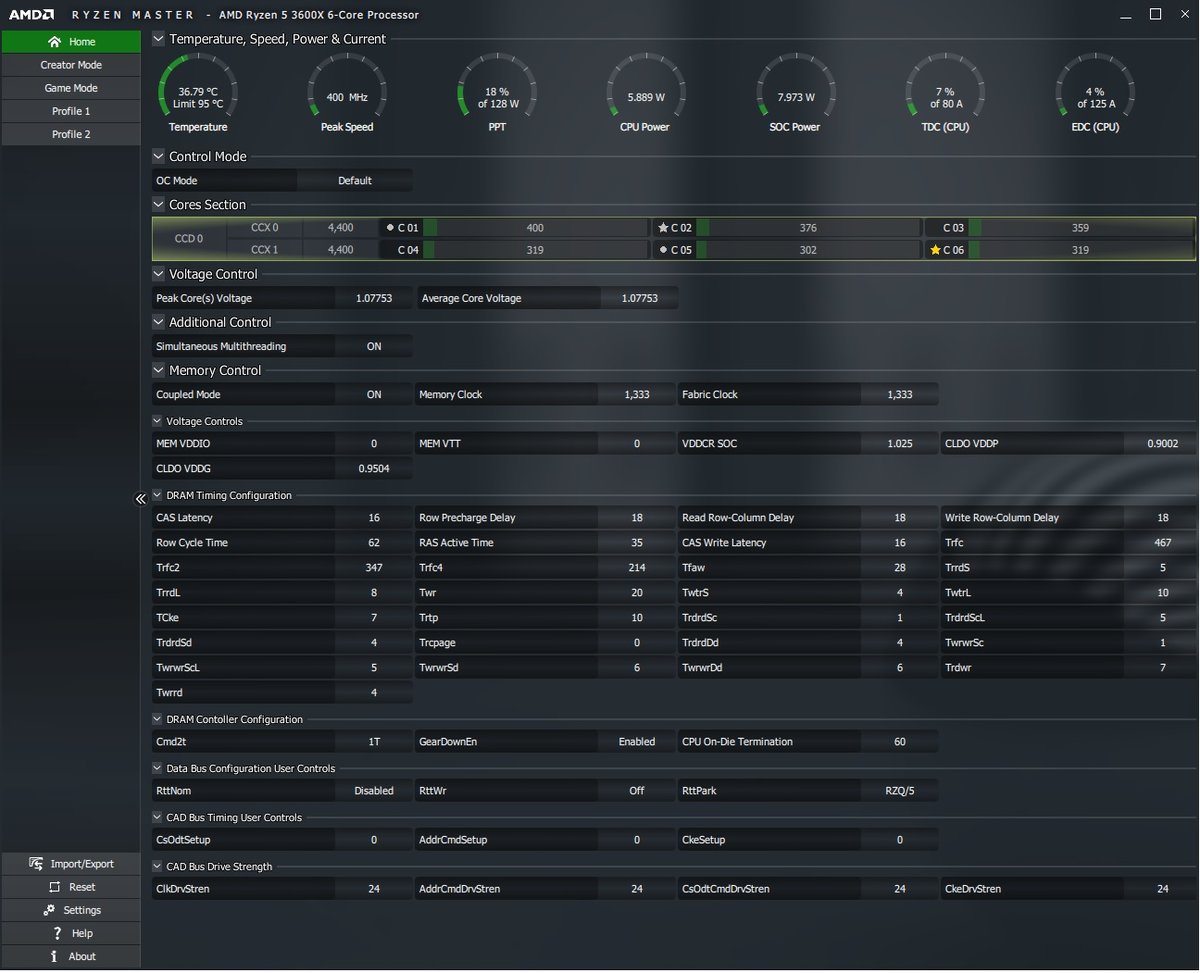Click Cmd2t 1T value
1200x973 pixels.
point(374,742)
